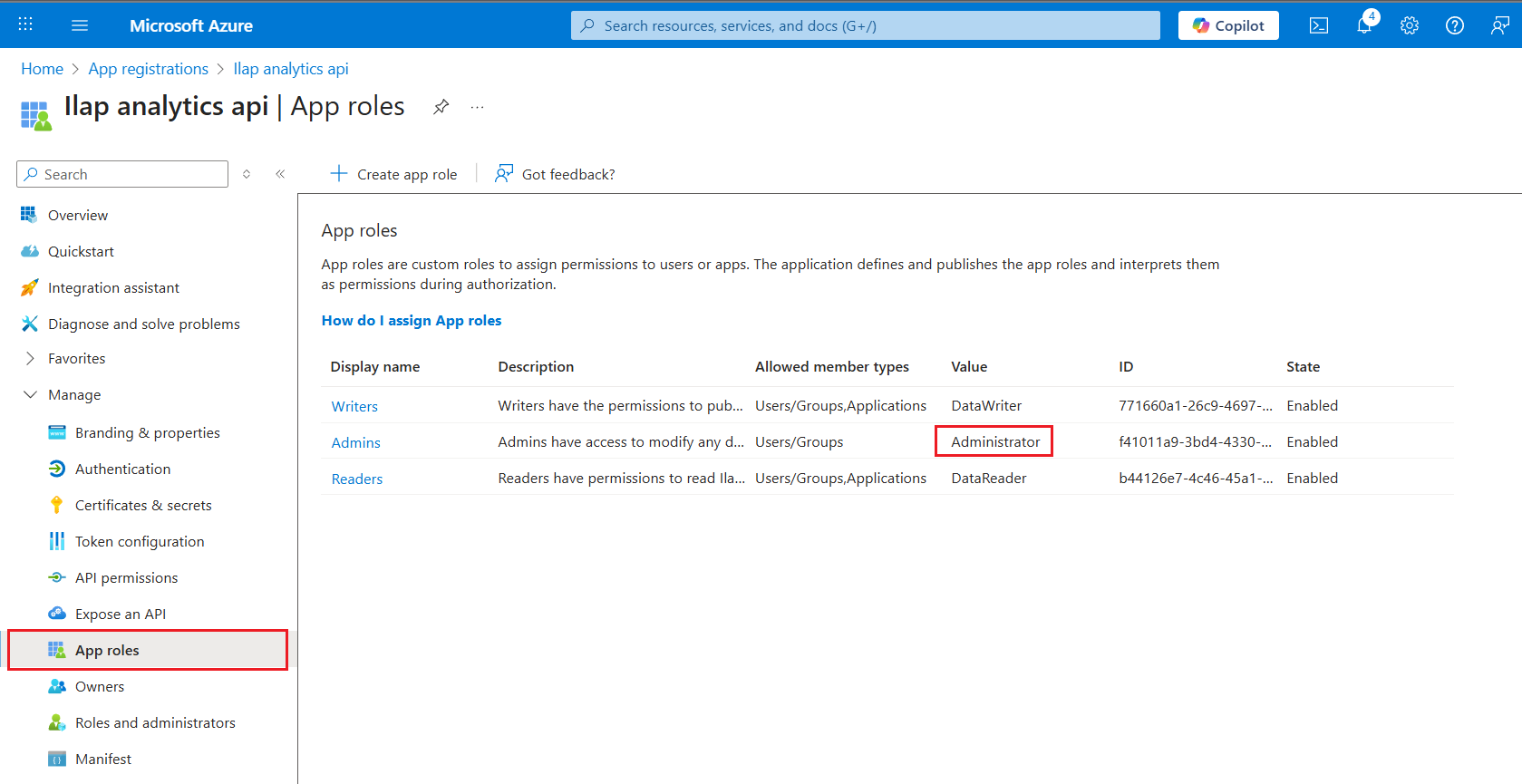Click Got feedback? button
Image resolution: width=1522 pixels, height=784 pixels.
[x=555, y=174]
